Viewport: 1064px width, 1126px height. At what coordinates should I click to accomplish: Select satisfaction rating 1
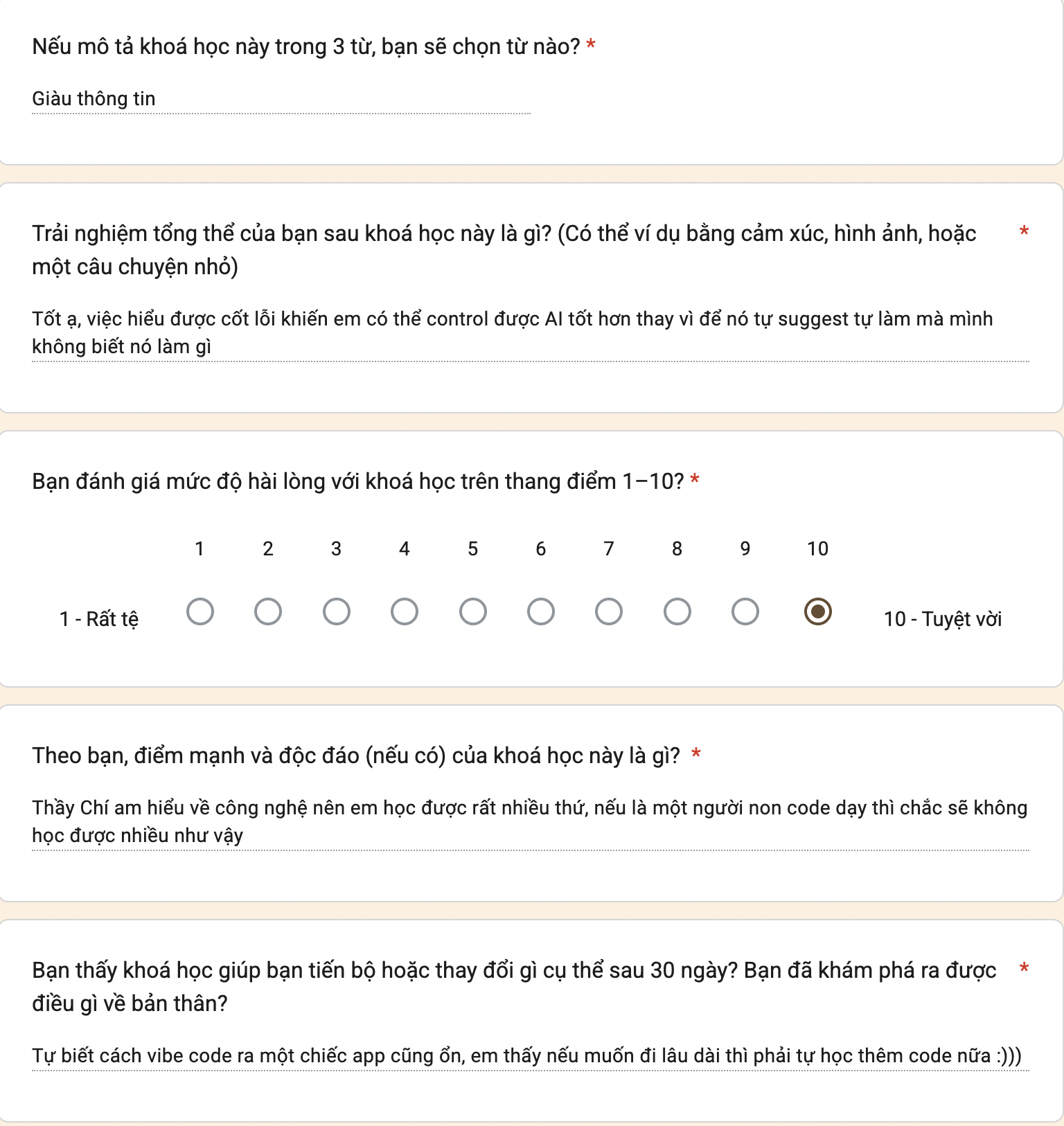[200, 611]
